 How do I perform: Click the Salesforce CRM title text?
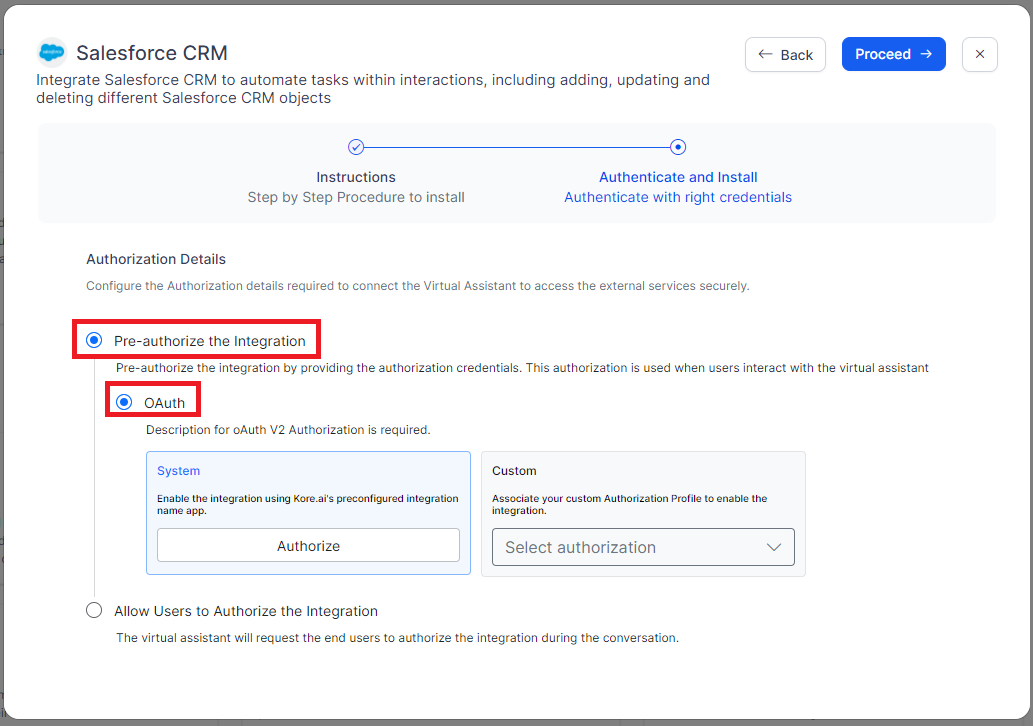152,53
